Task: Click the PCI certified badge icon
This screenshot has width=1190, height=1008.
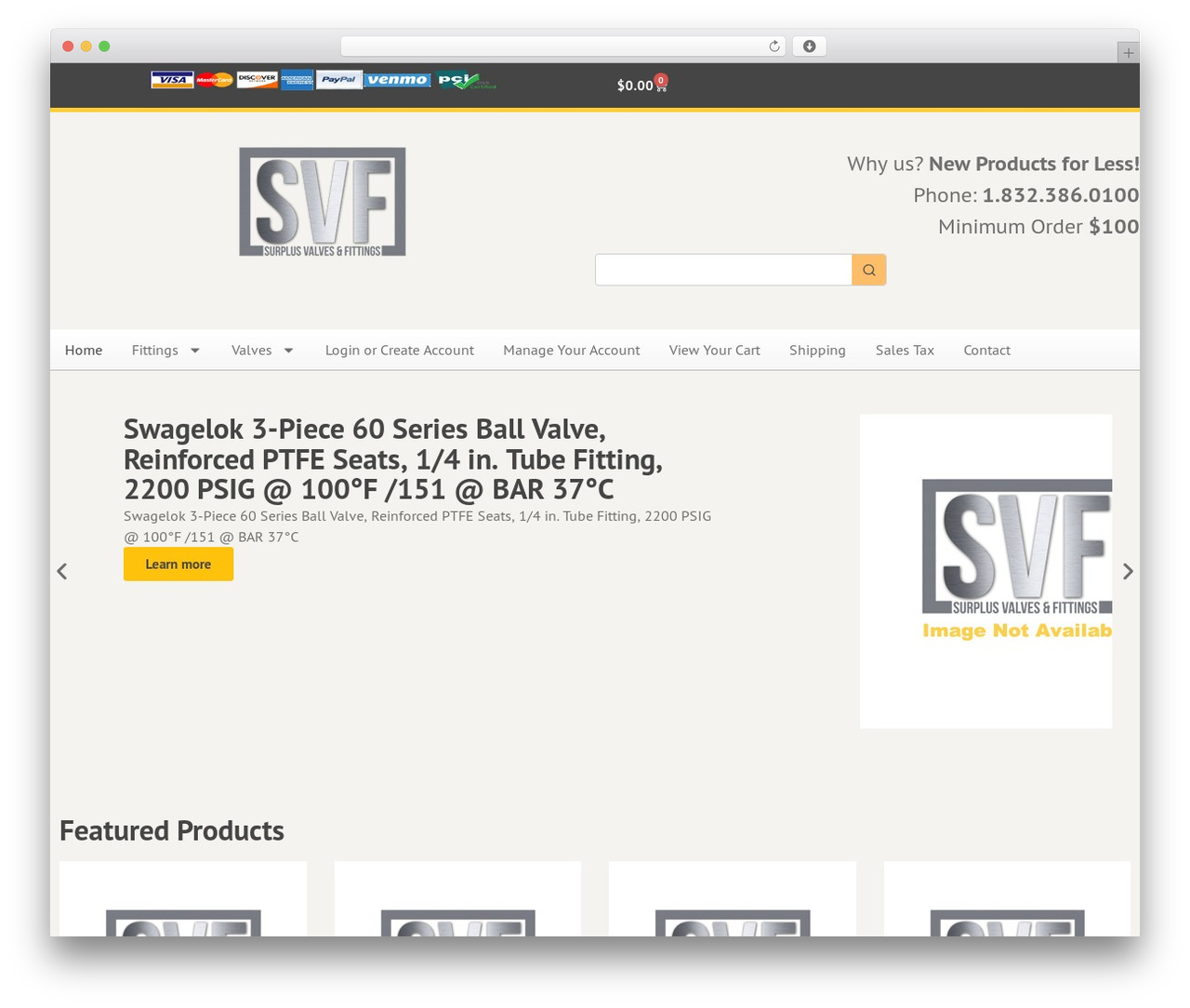Action: (x=468, y=81)
